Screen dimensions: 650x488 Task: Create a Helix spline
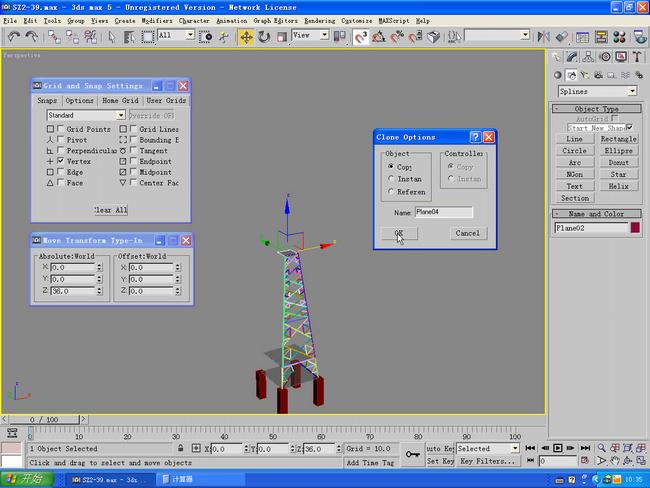(618, 186)
